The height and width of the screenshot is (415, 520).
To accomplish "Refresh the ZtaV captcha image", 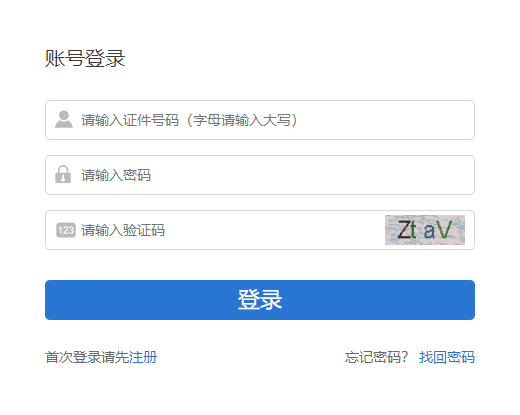I will click(x=425, y=230).
